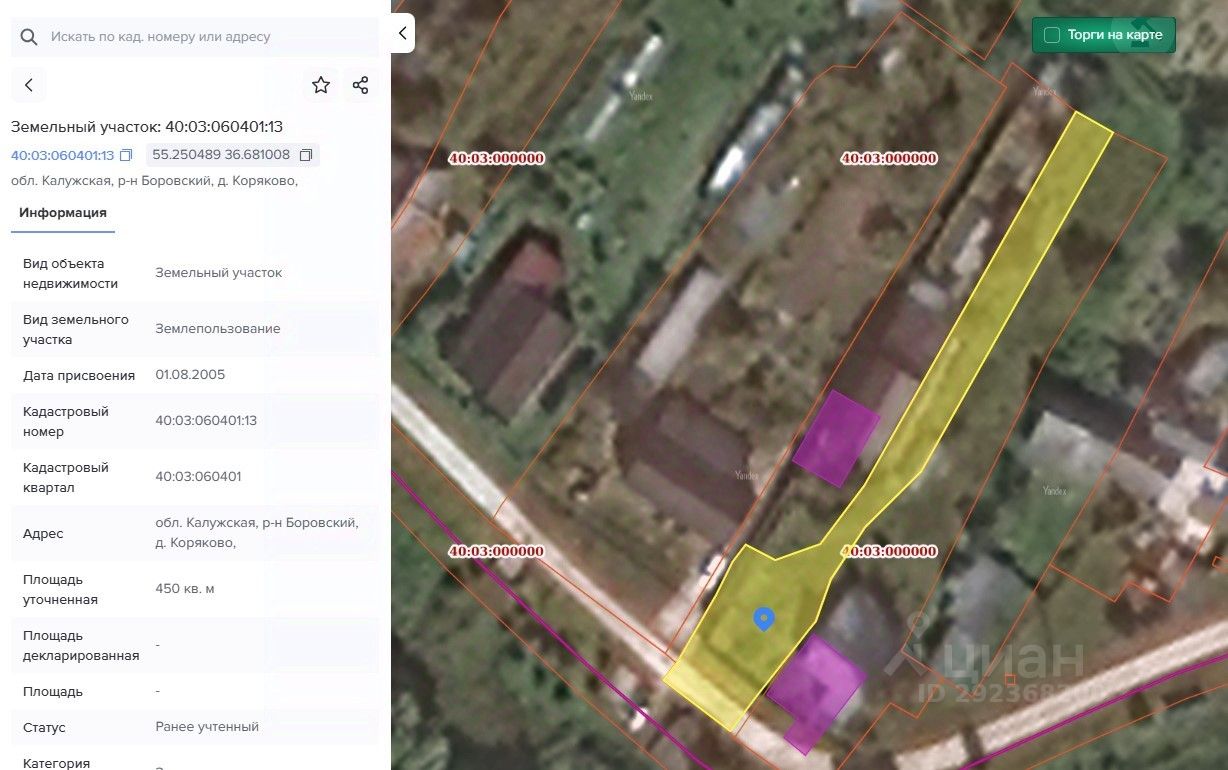Click the blue location pin on map

click(763, 619)
